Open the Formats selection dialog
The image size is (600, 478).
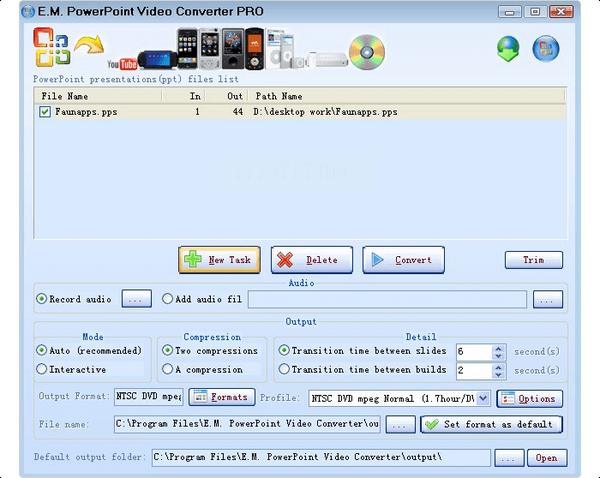tap(222, 398)
